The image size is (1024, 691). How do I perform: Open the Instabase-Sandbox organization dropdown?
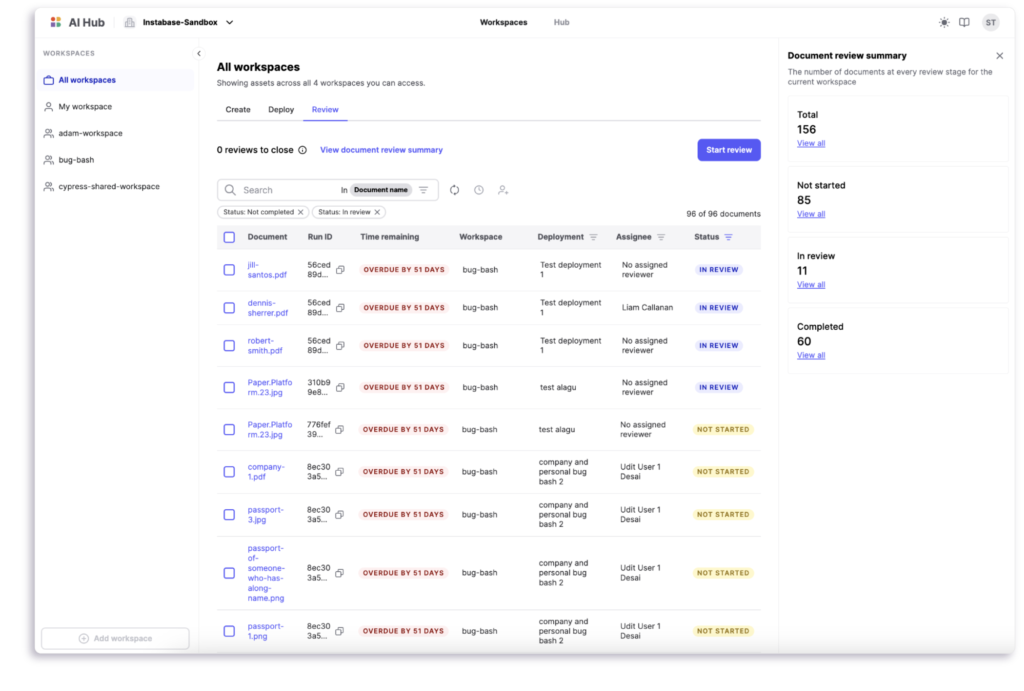point(188,22)
